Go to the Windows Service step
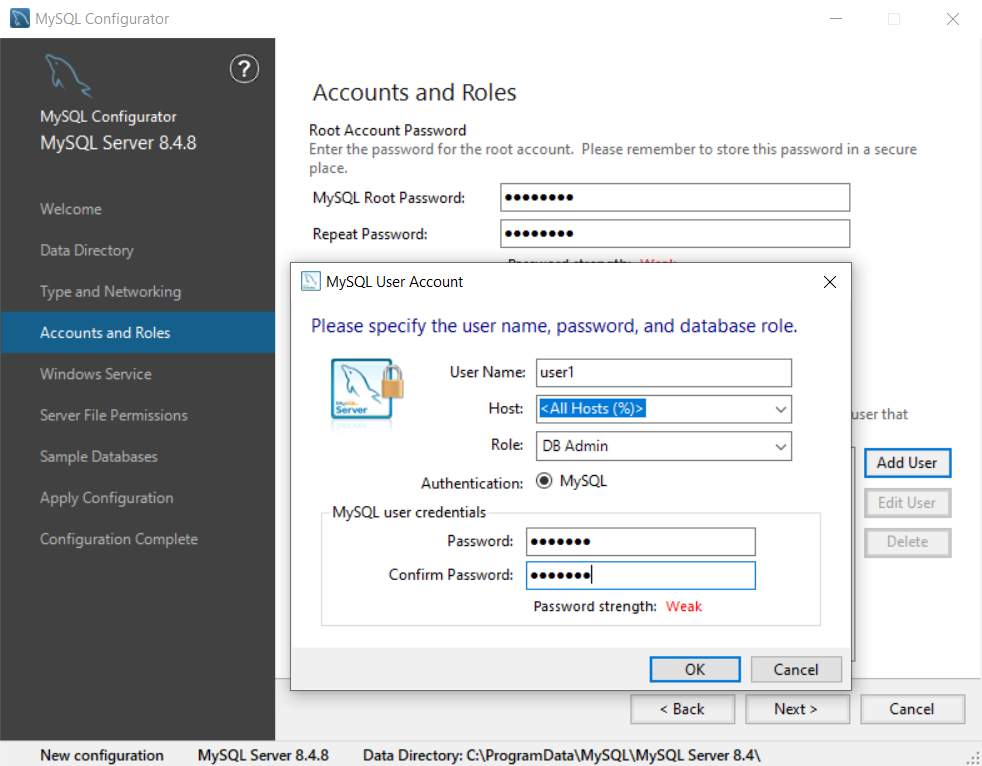Screen dimensions: 982x766 (96, 374)
